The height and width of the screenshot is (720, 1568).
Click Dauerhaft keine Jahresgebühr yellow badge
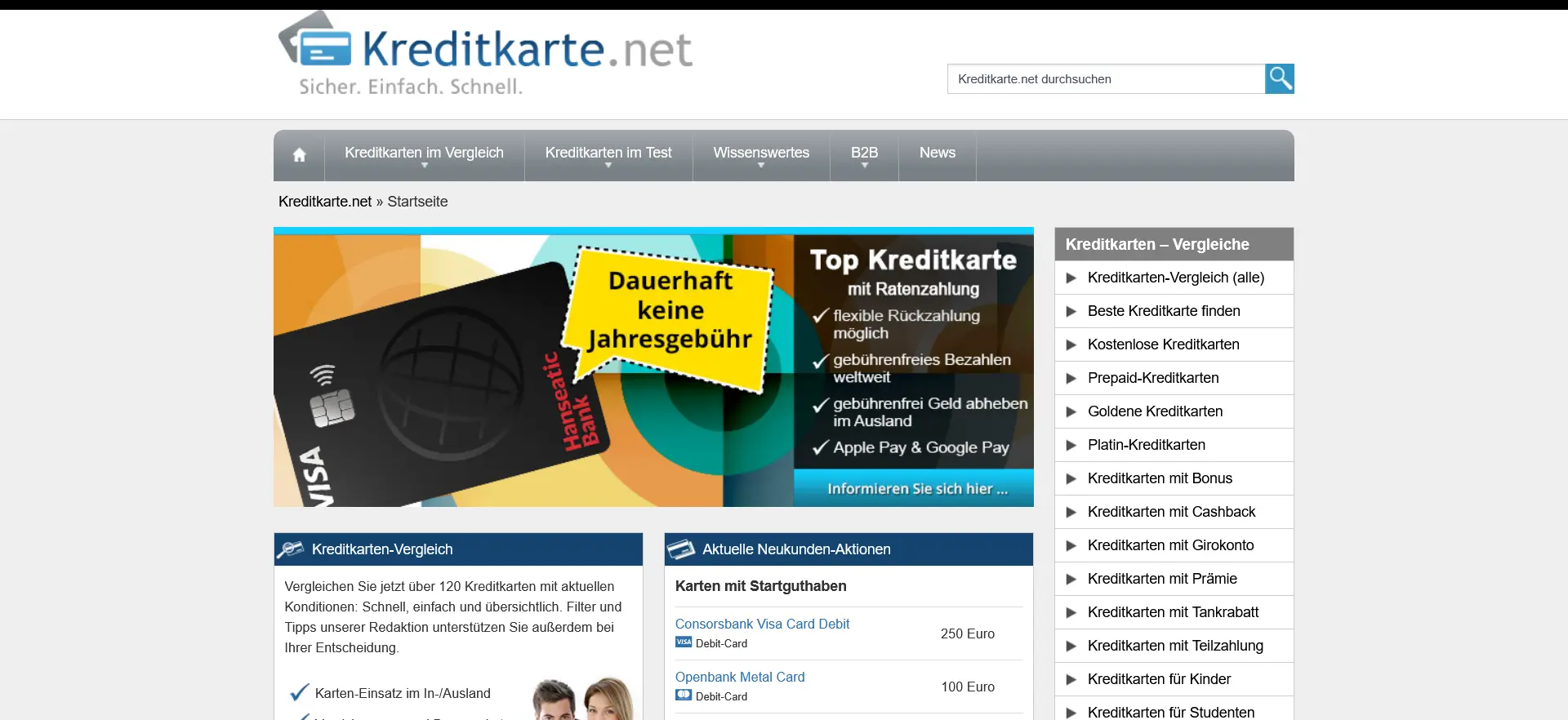click(x=670, y=318)
